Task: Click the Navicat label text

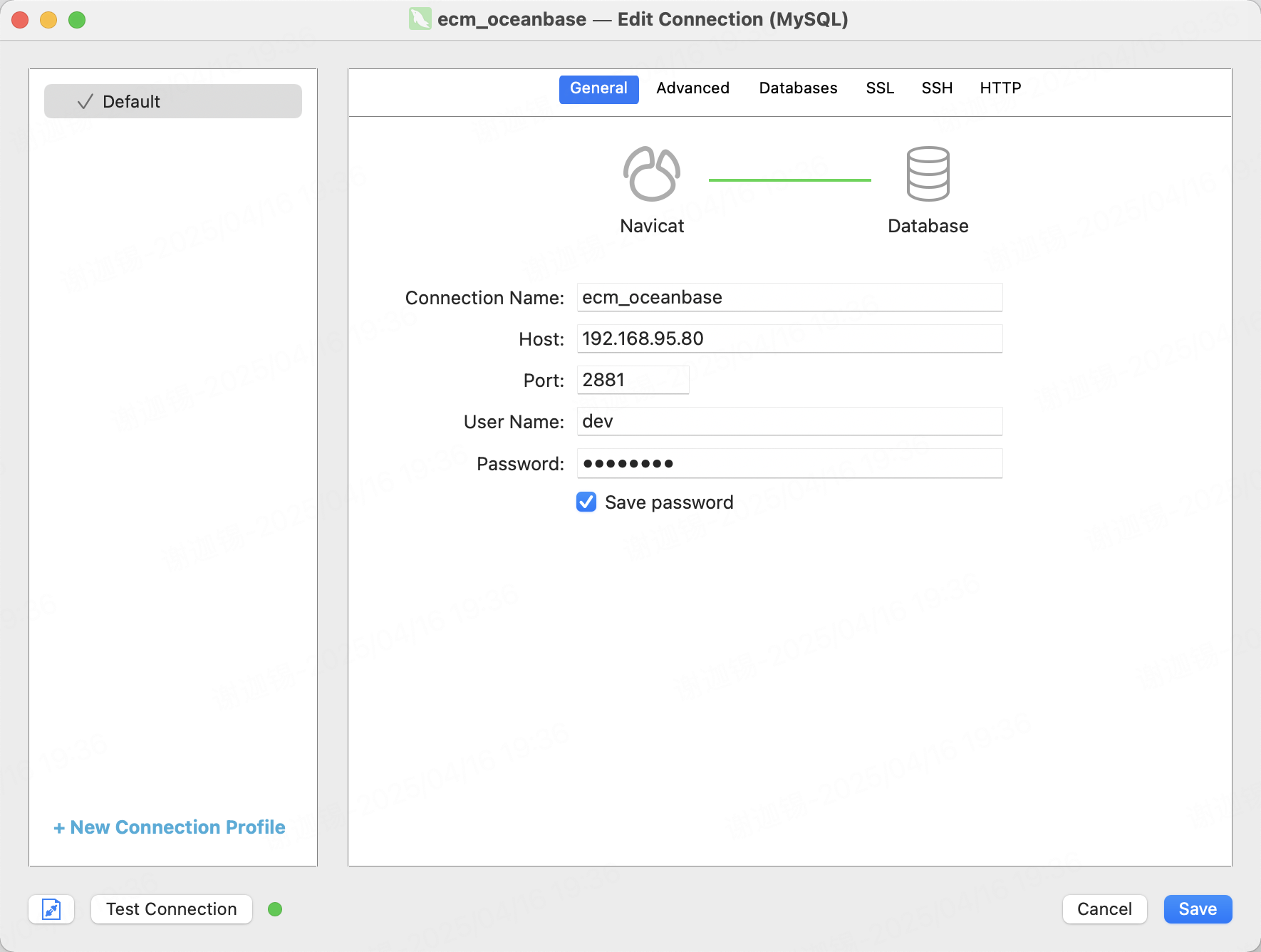Action: [x=652, y=226]
